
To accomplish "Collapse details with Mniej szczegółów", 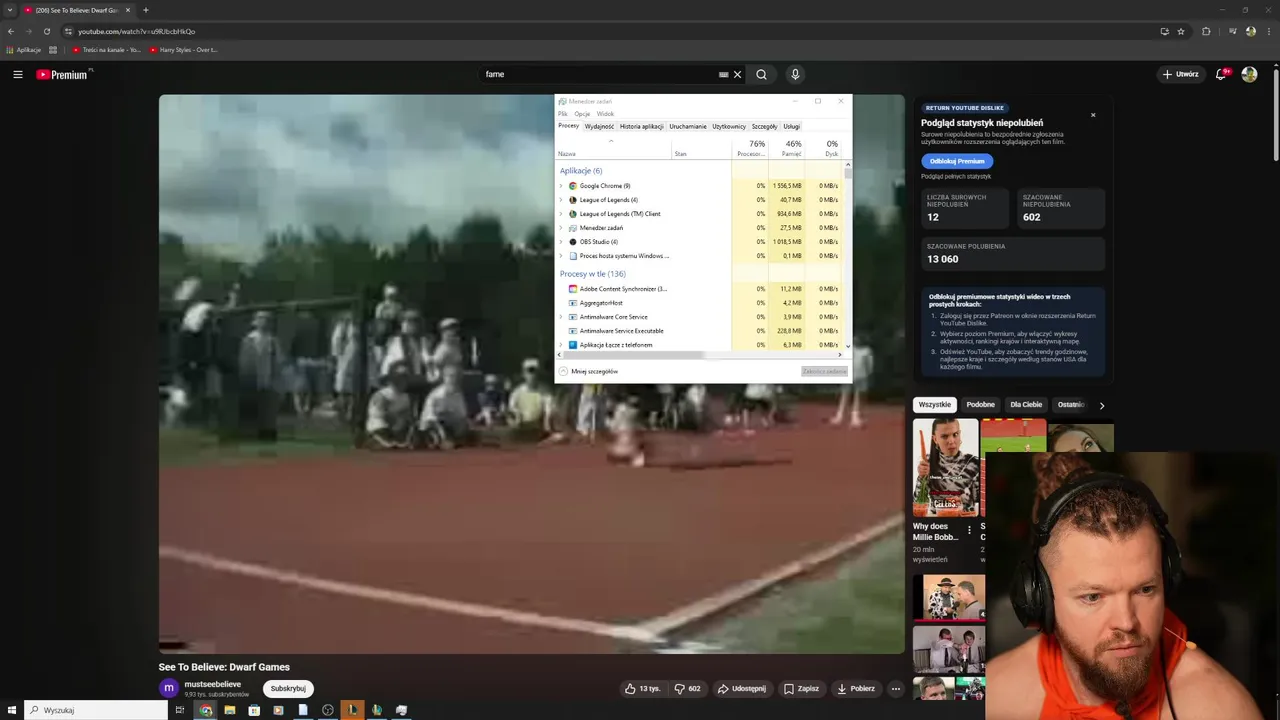I will click(589, 371).
